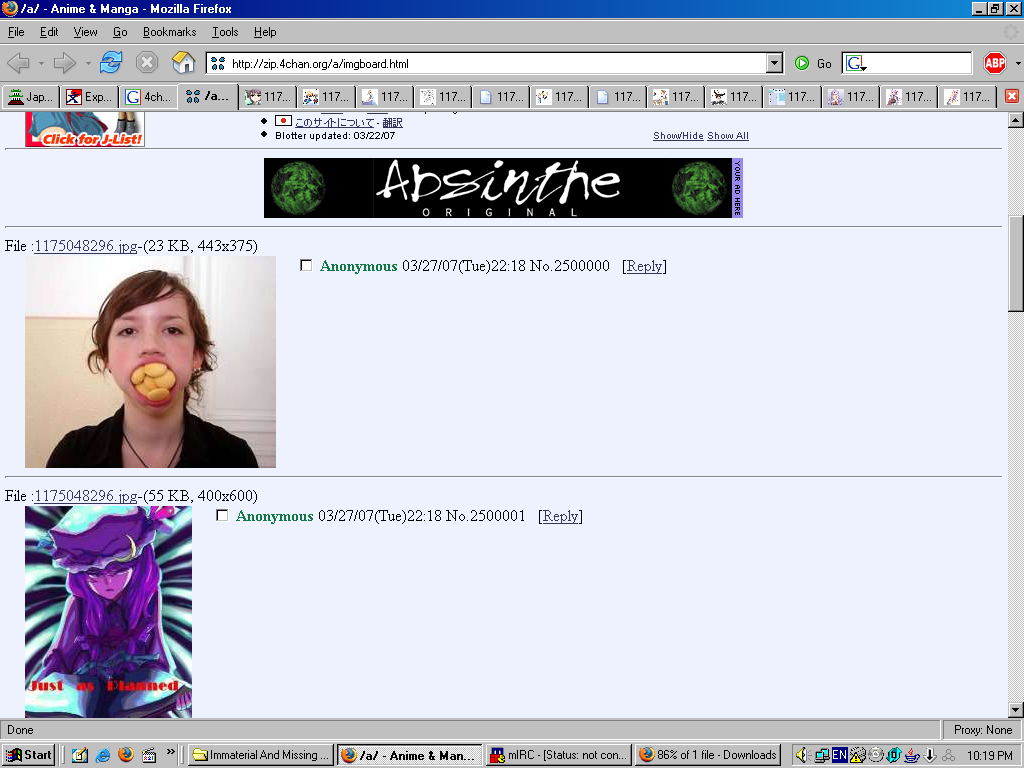Launch Internet Explorer from Quick Launch
Screen dimensions: 1024x768
(x=103, y=755)
